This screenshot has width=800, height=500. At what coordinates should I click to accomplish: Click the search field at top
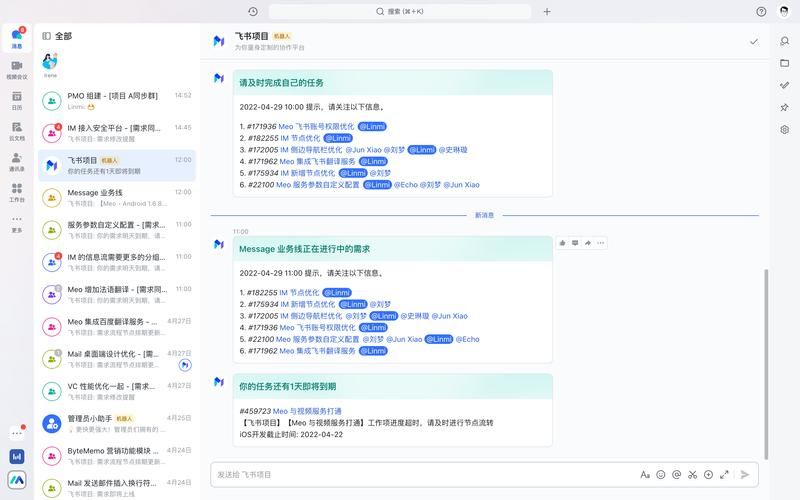[399, 11]
